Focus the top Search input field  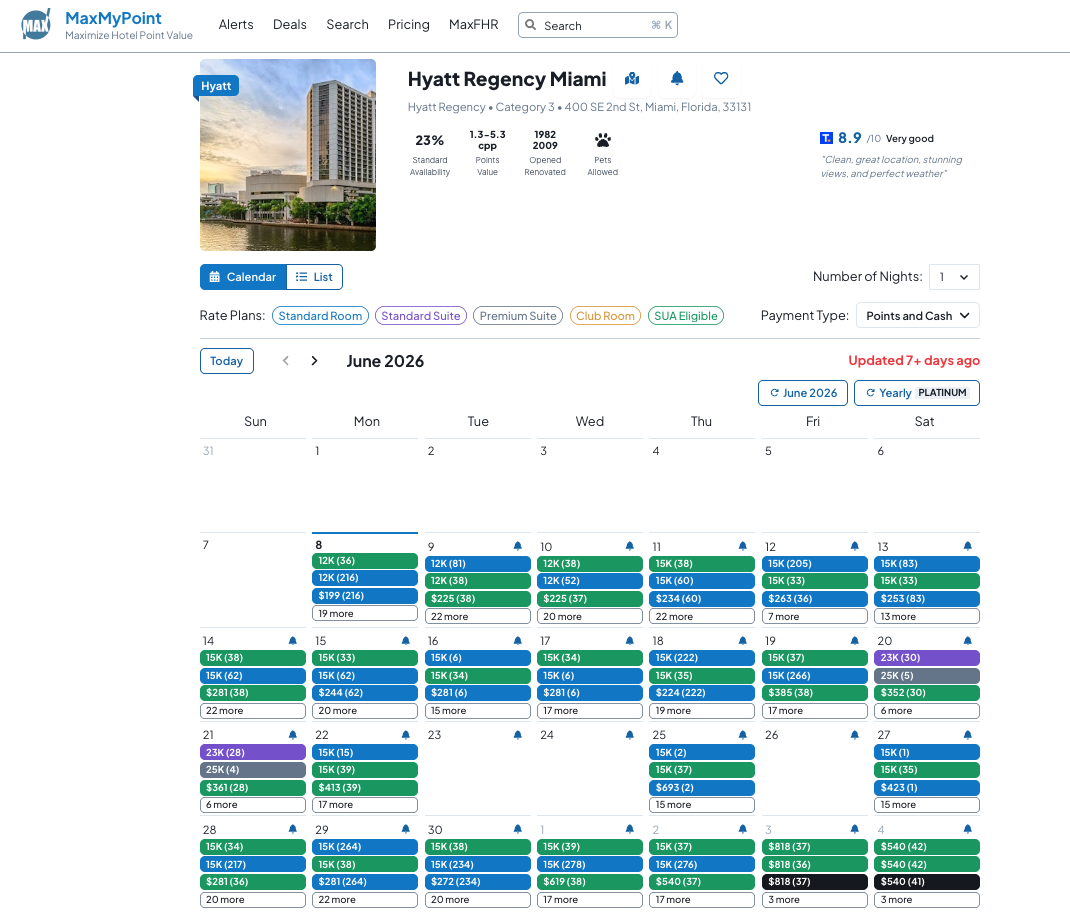(x=598, y=25)
